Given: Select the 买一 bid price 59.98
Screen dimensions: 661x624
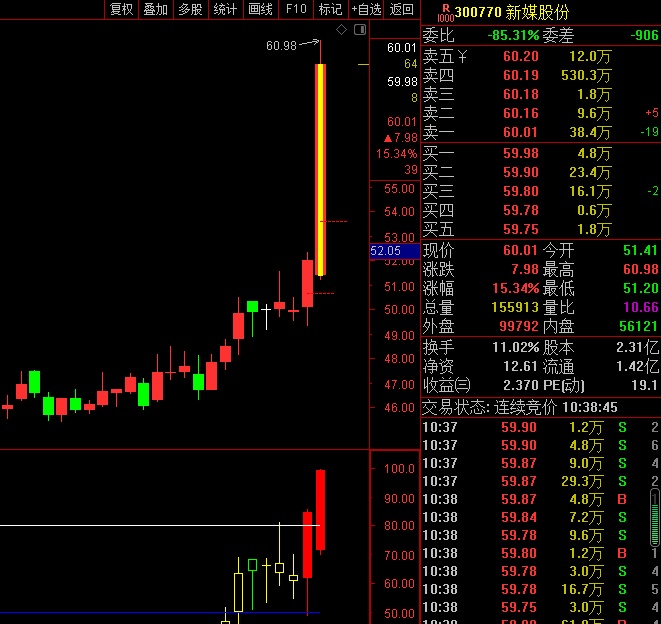Looking at the screenshot, I should [520, 153].
